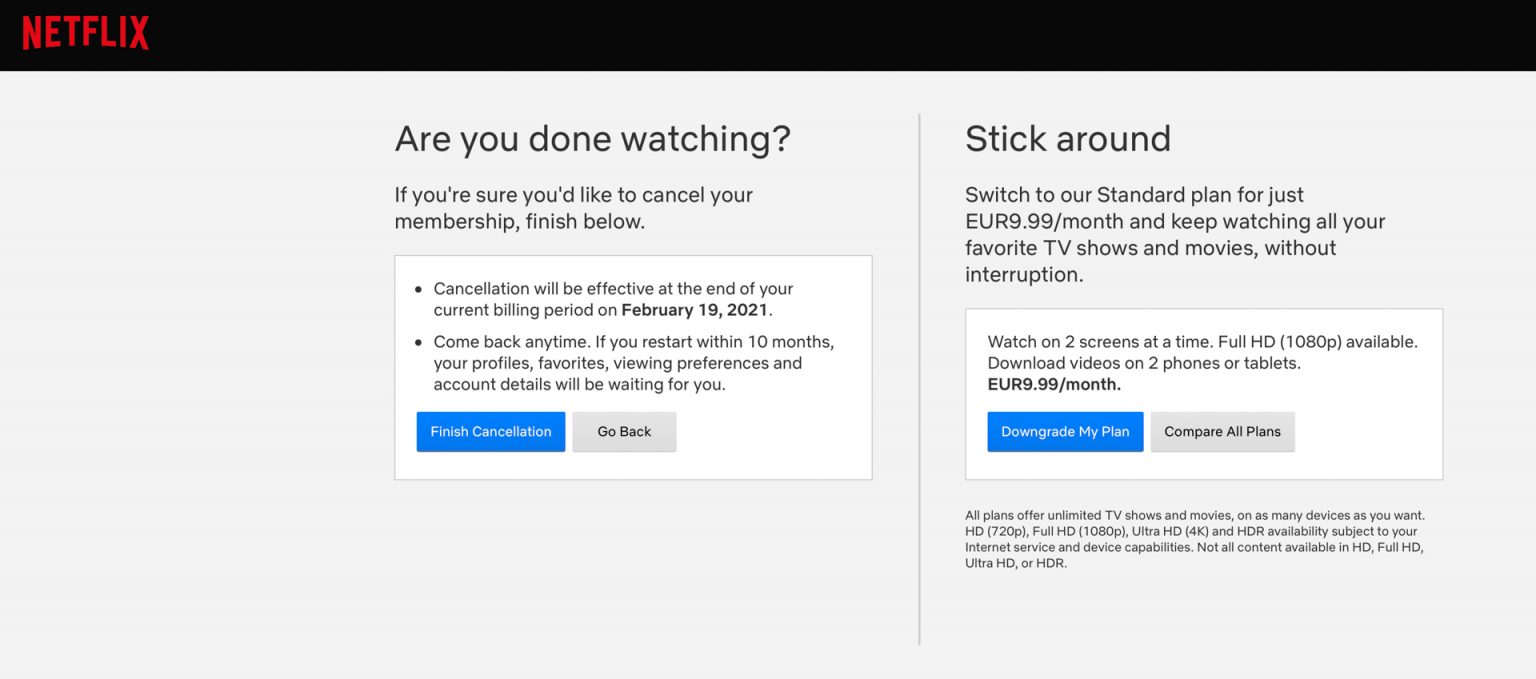Viewport: 1536px width, 679px height.
Task: Click 'Download videos on 2 phones or tablets' line
Action: click(x=1144, y=363)
